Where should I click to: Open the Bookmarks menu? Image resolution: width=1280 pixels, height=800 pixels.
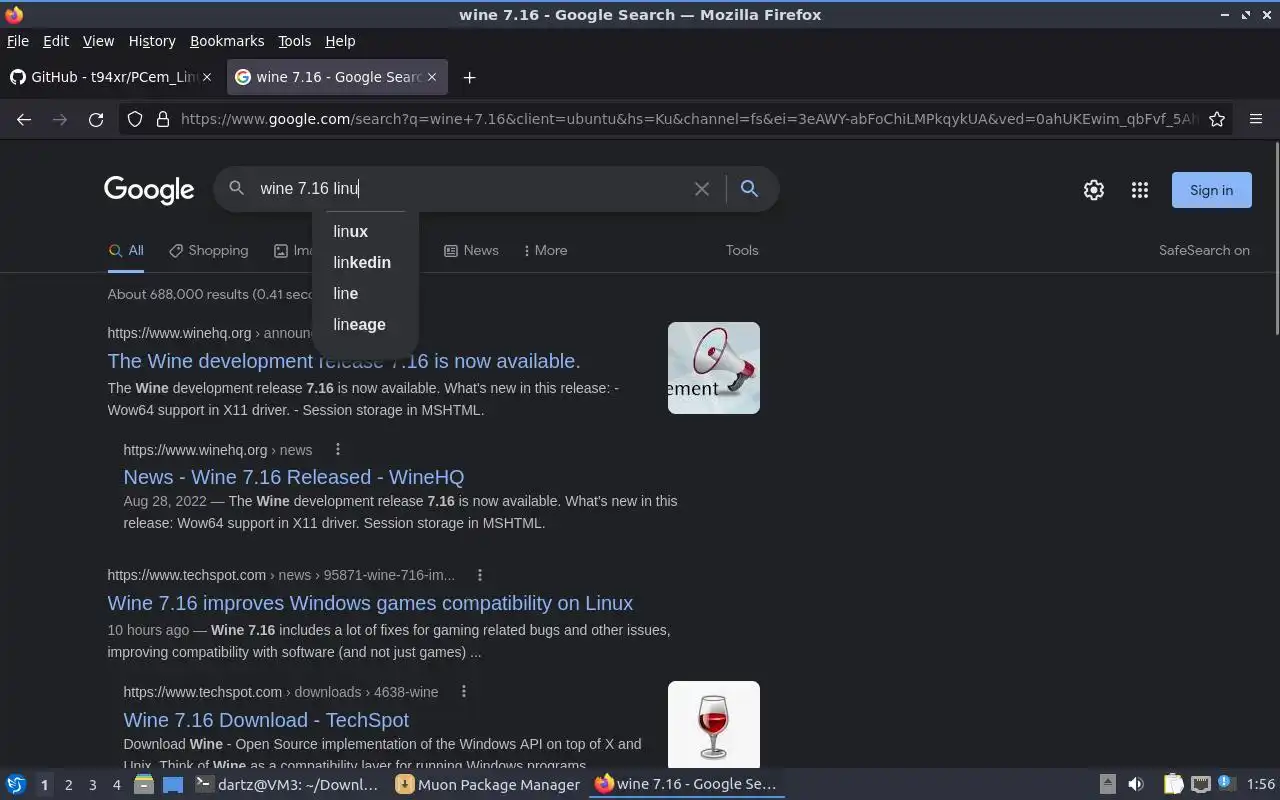pos(227,41)
